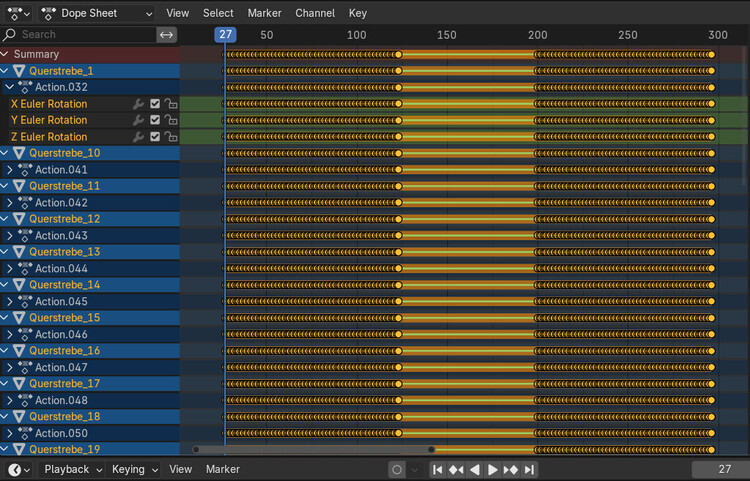Toggle the channel filter swap arrows icon
The width and height of the screenshot is (750, 481).
tap(166, 34)
